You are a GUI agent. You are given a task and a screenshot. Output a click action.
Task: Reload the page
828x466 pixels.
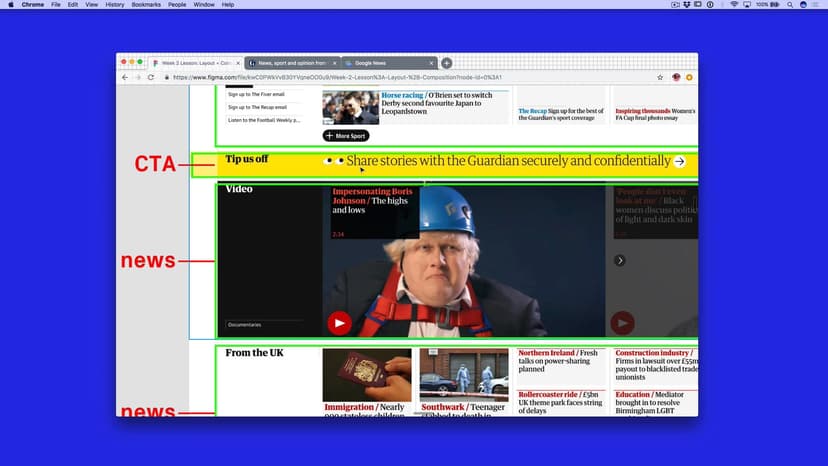[x=151, y=77]
